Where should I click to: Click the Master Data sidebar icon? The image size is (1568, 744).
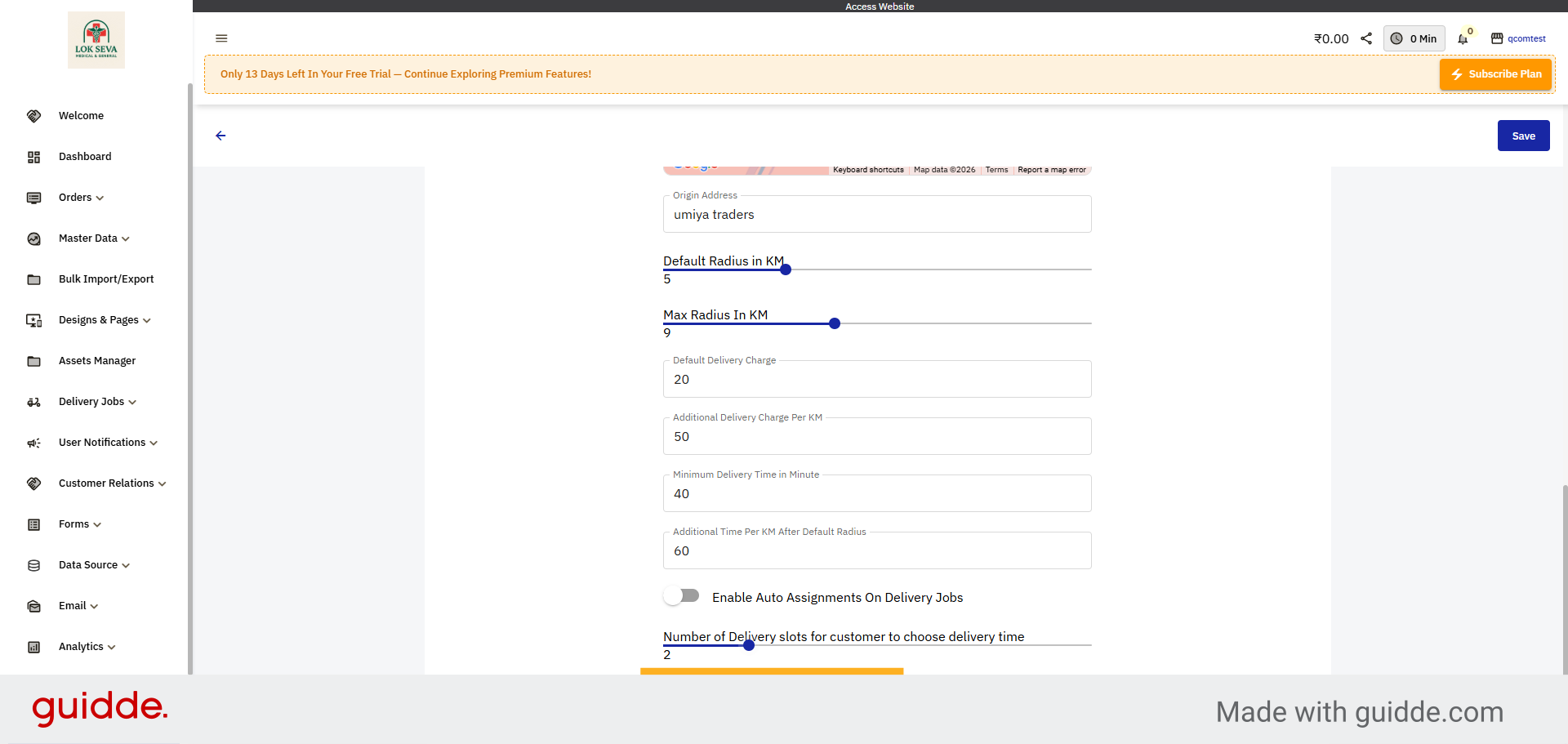click(33, 238)
